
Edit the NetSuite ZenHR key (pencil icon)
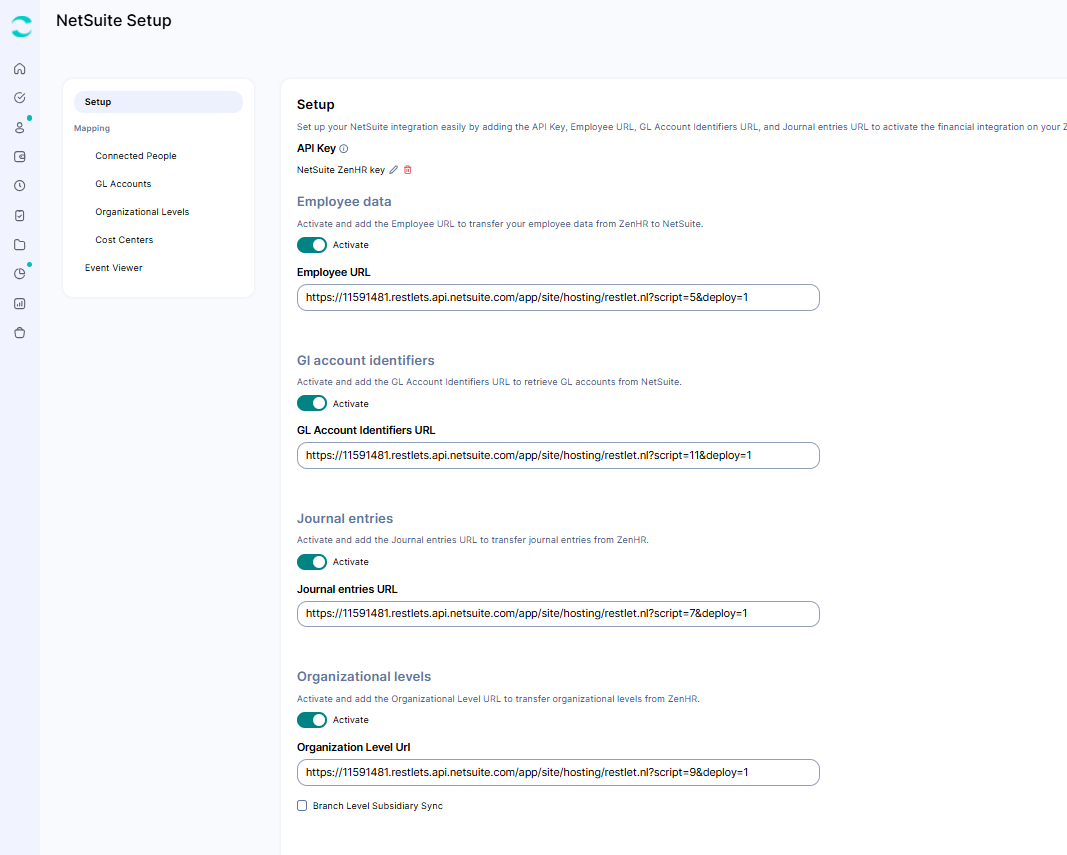click(393, 170)
